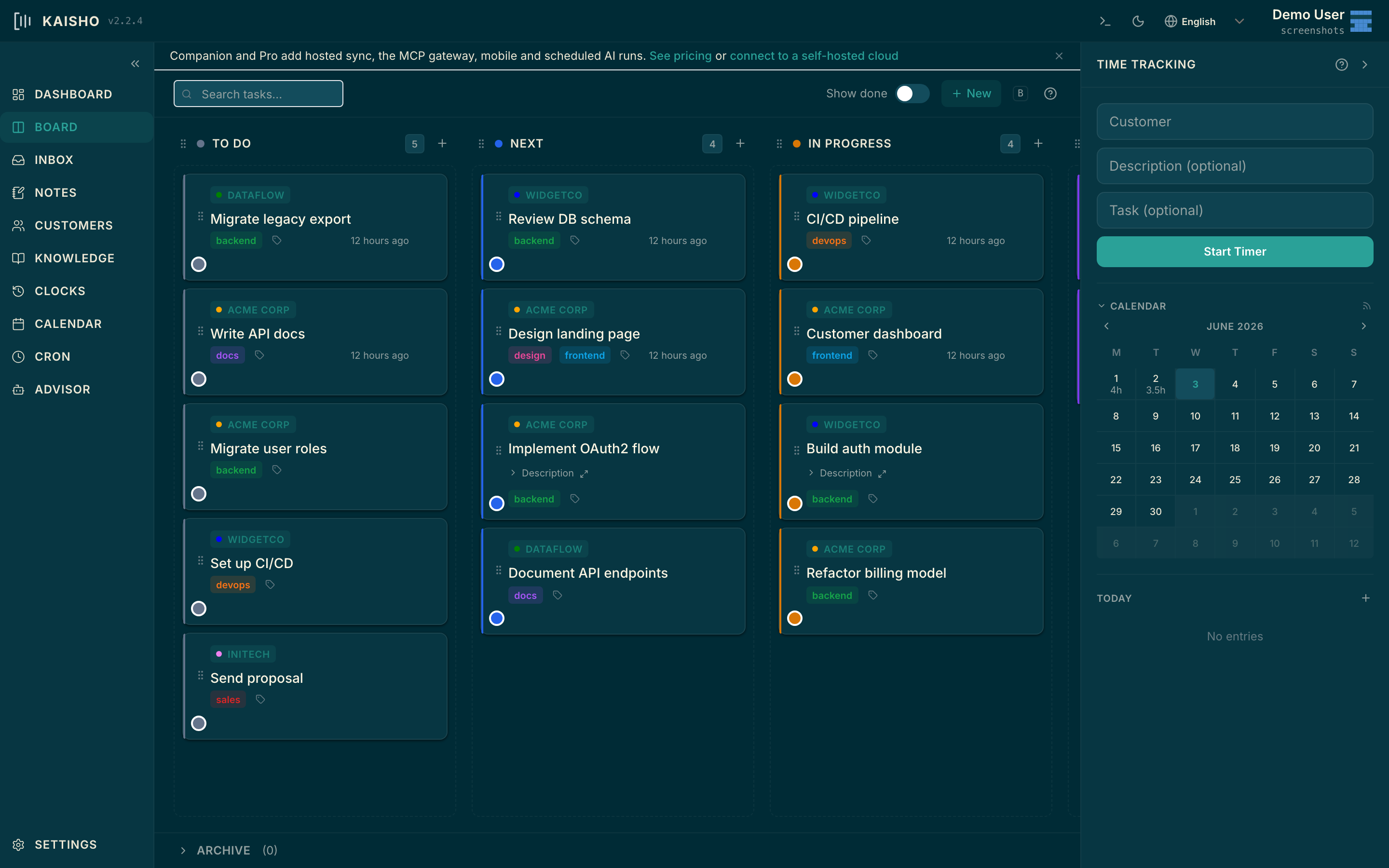This screenshot has height=868, width=1389.
Task: Click the Customer input field
Action: 1235,122
